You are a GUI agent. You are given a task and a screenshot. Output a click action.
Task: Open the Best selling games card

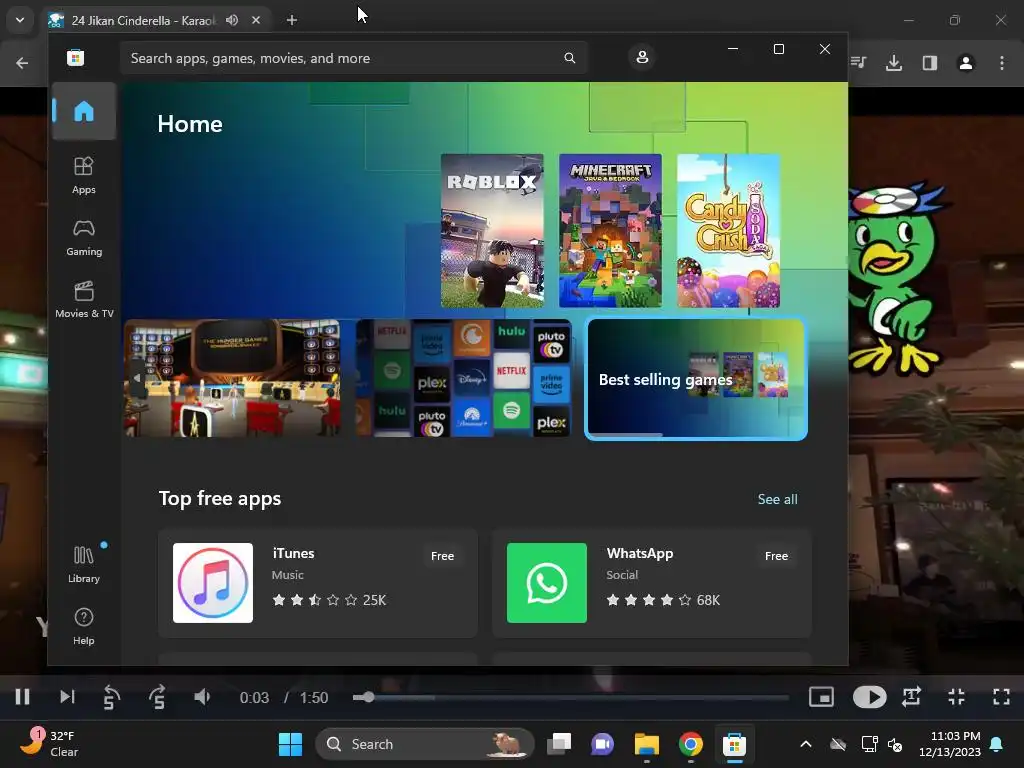696,379
